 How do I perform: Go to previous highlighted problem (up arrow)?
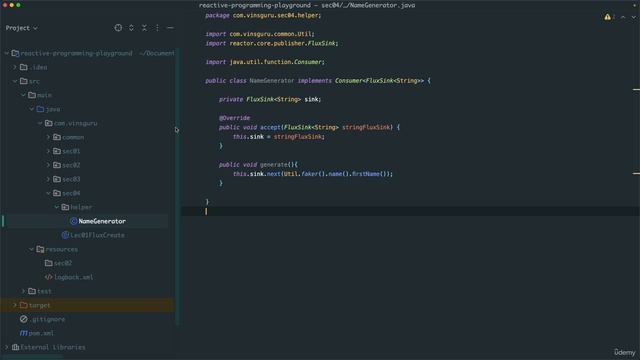(x=623, y=17)
